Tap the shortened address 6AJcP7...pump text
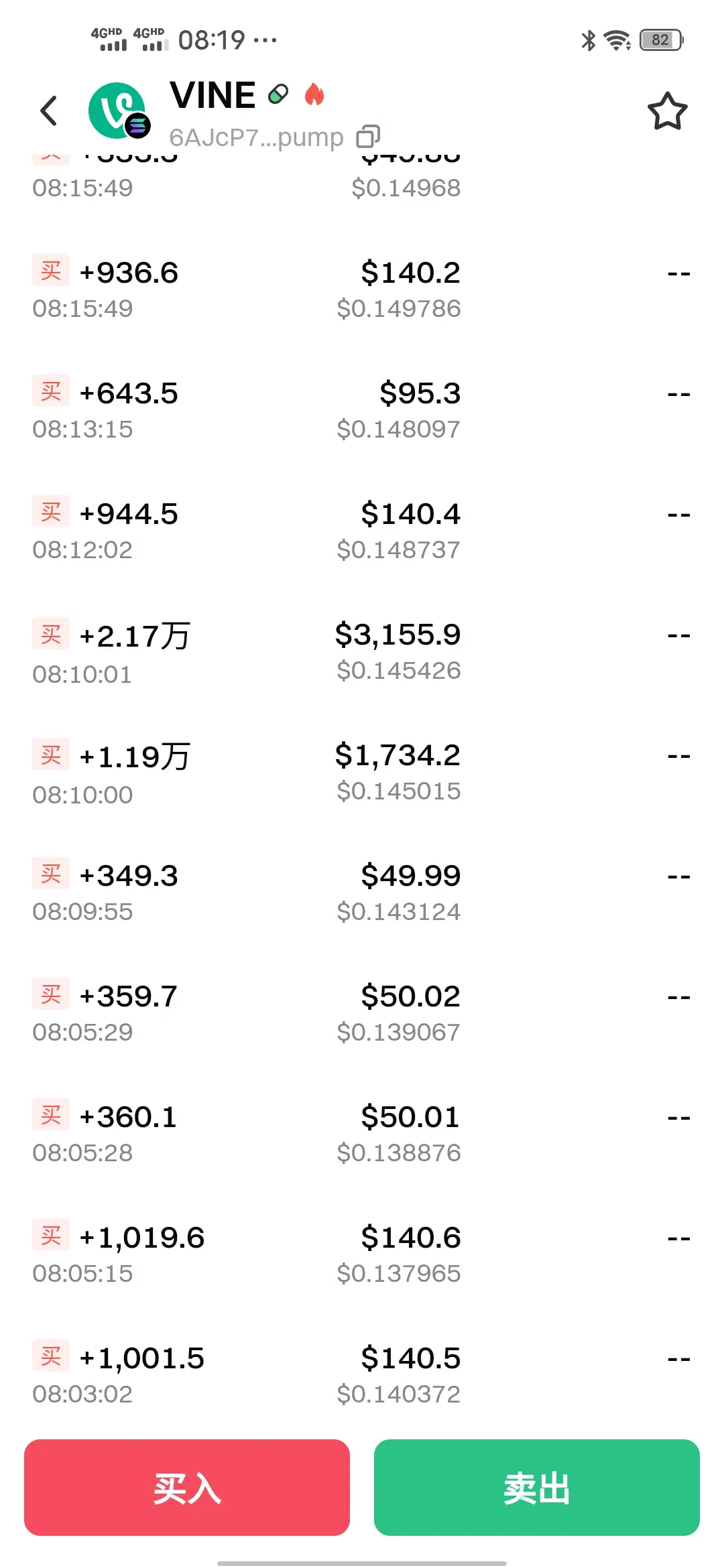724x1568 pixels. (x=256, y=137)
